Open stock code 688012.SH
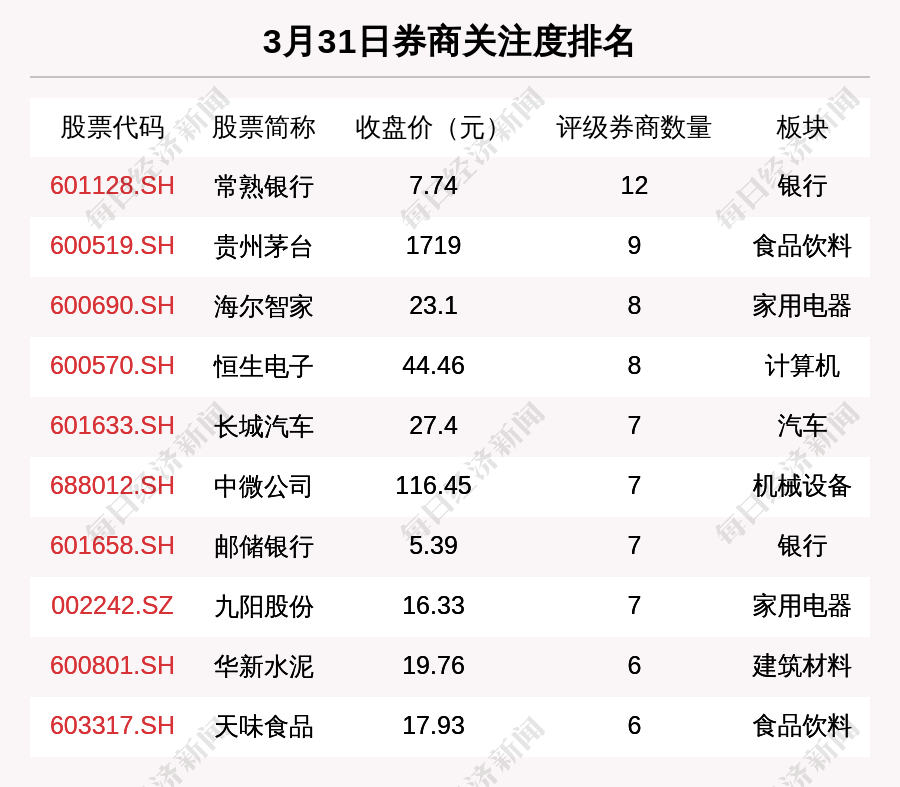The image size is (900, 787). click(x=112, y=486)
